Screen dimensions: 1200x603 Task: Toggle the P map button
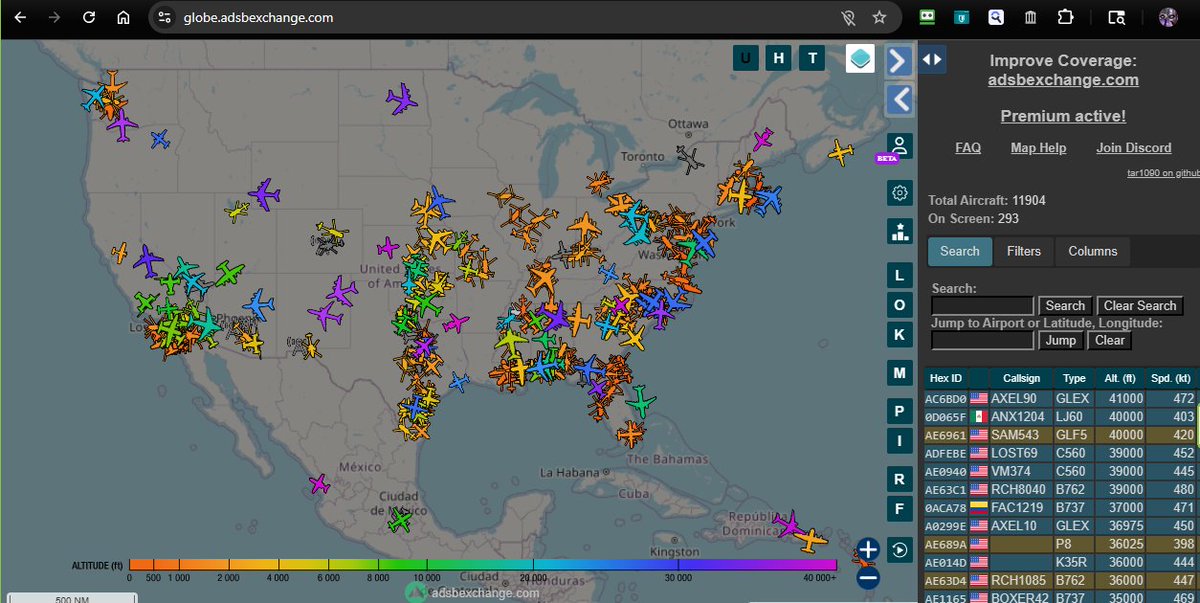click(x=899, y=411)
